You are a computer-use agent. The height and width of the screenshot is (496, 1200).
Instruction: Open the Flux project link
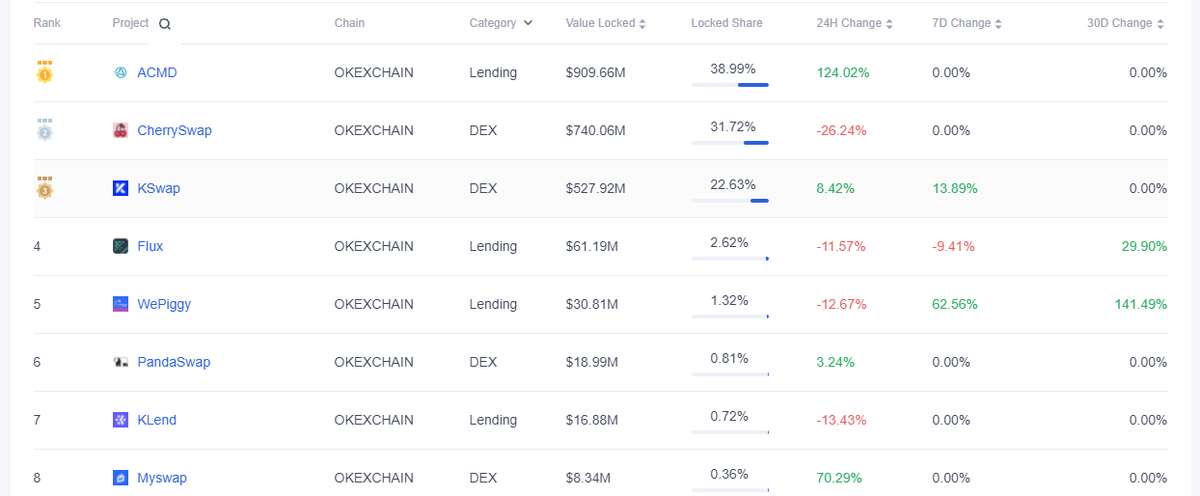click(150, 246)
